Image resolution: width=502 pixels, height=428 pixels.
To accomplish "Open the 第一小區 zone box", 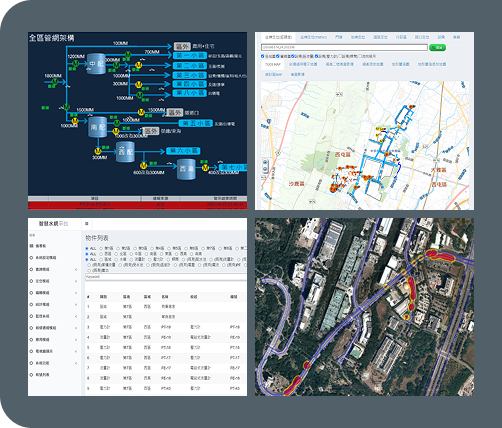I will pos(190,55).
